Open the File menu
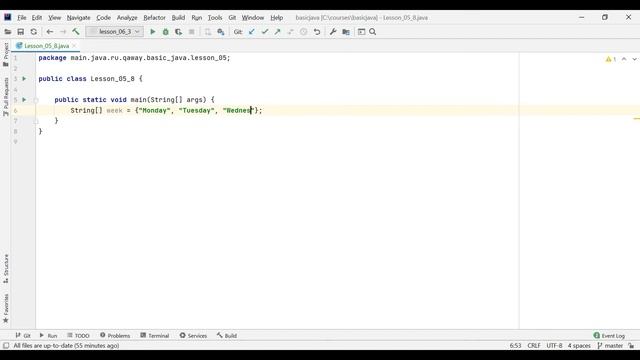Viewport: 640px width, 360px height. [x=22, y=18]
